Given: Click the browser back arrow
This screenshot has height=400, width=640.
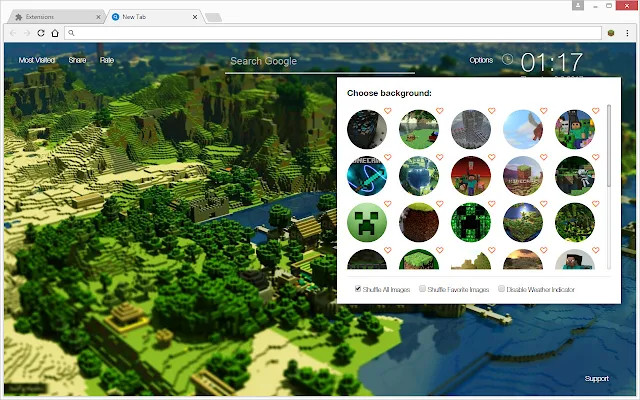Looking at the screenshot, I should click(x=13, y=33).
